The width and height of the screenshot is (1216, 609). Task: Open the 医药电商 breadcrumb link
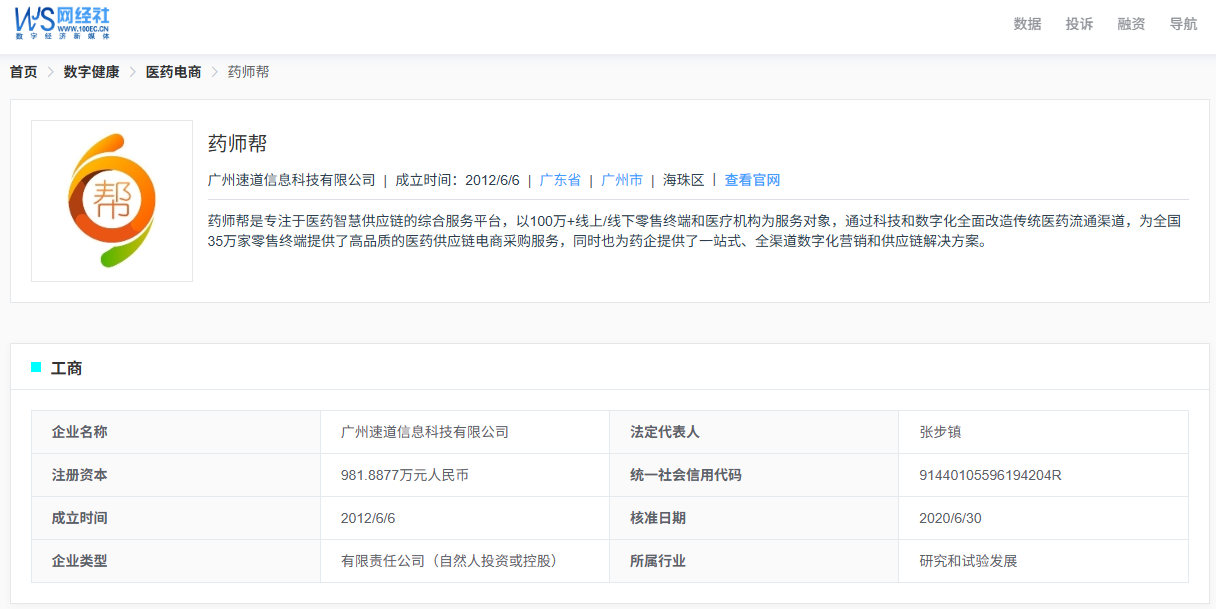click(173, 72)
